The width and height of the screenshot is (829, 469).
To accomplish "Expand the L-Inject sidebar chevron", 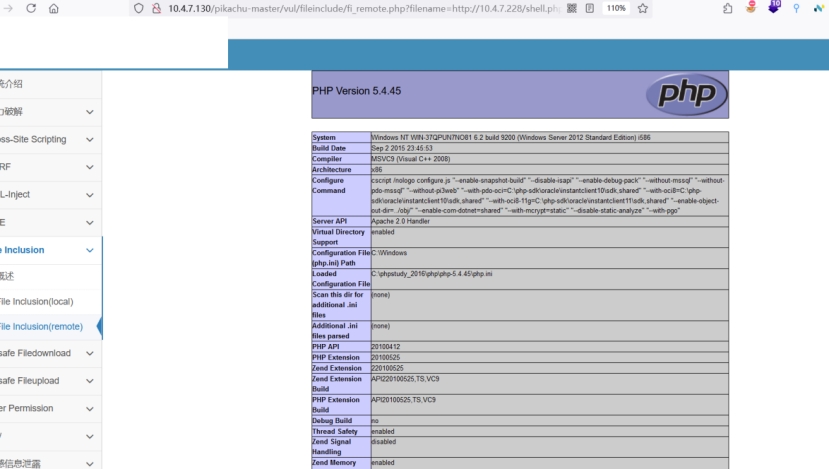I will click(90, 195).
